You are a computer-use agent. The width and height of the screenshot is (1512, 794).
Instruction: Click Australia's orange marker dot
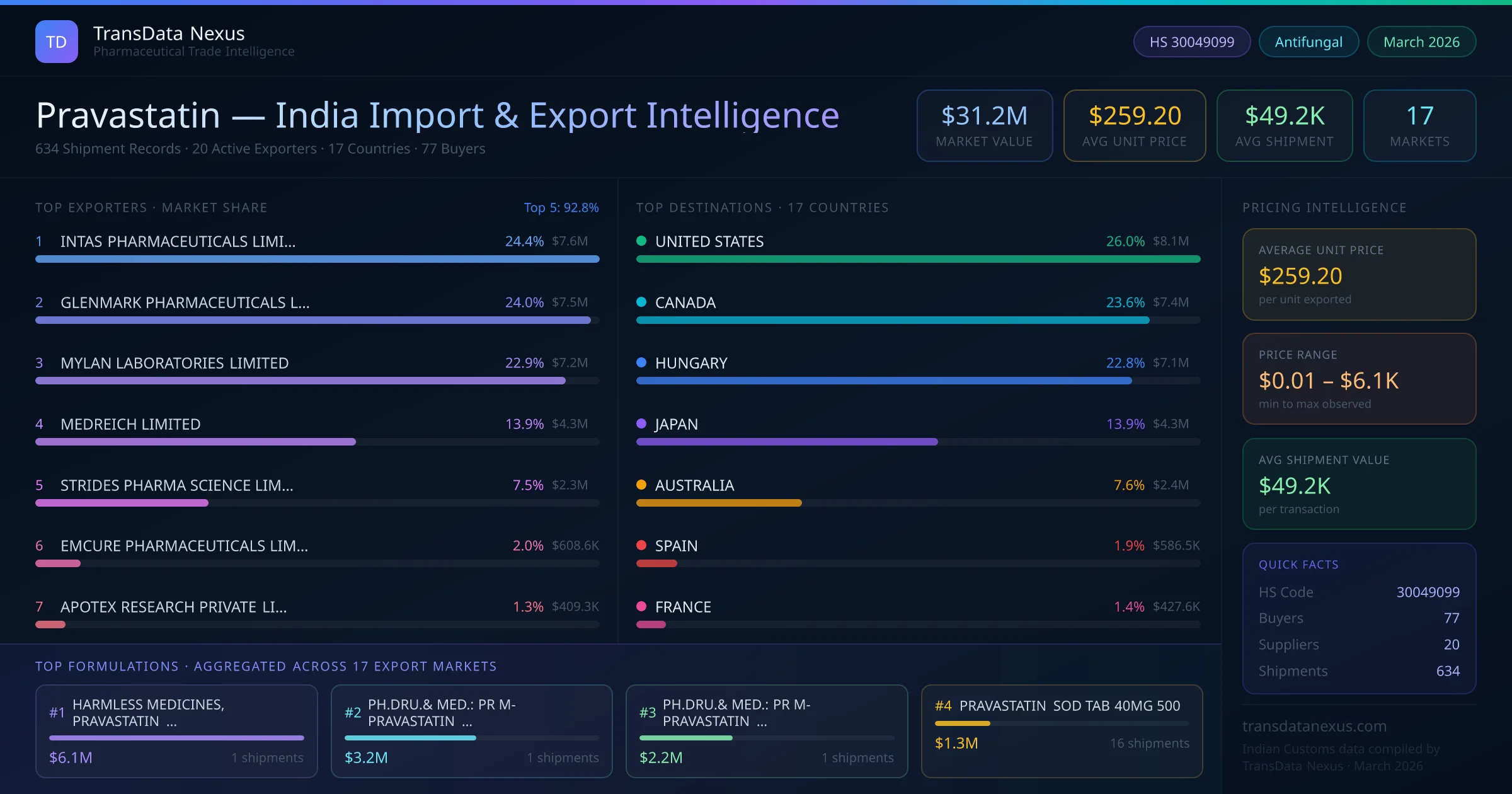[641, 485]
